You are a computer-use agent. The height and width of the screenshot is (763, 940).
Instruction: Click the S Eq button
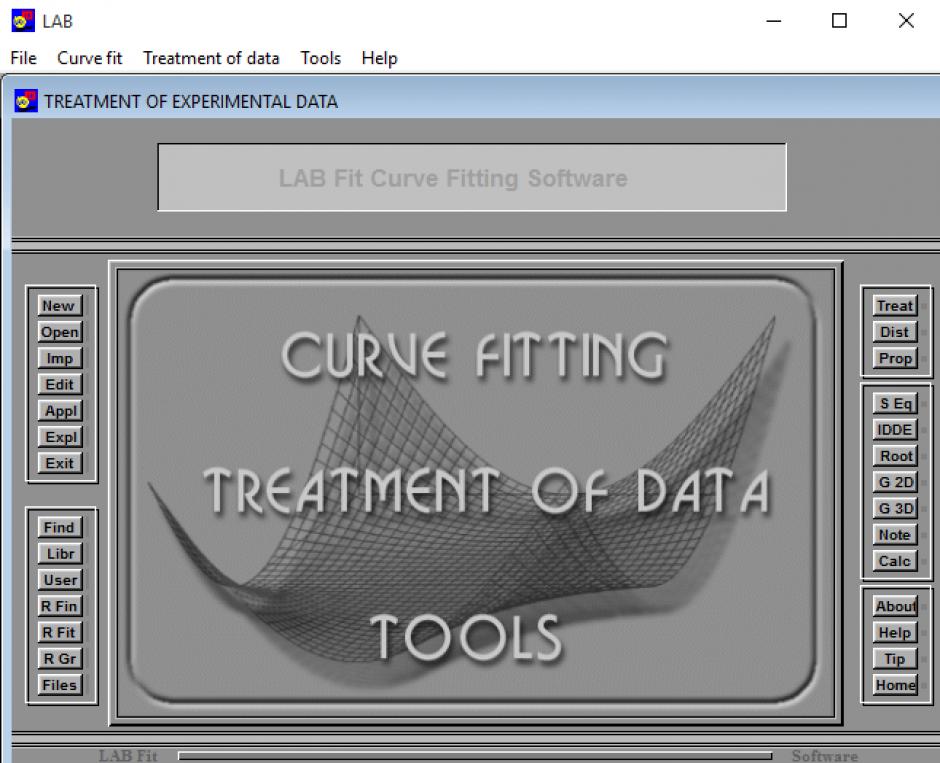point(895,403)
